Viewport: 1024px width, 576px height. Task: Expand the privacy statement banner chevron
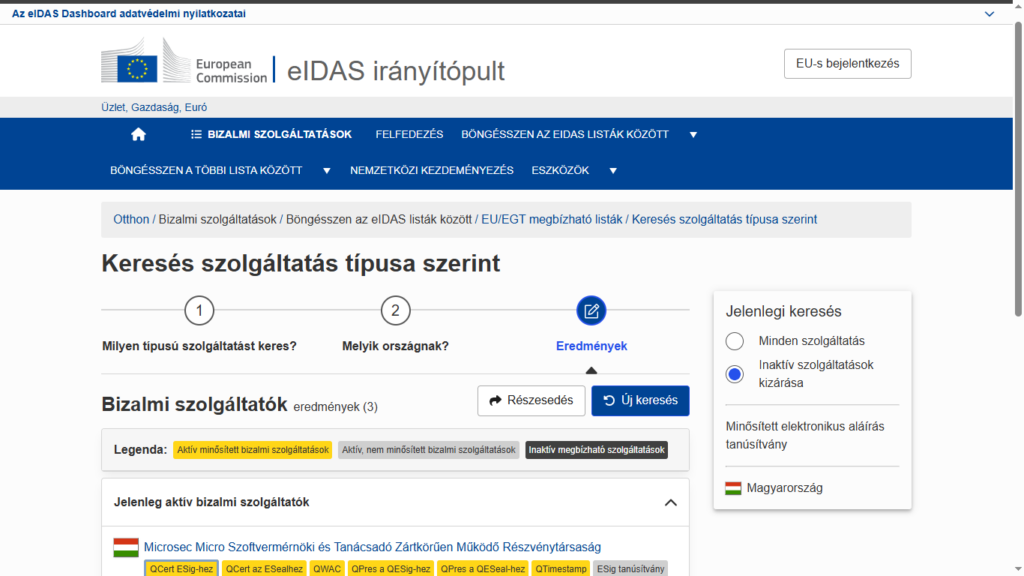click(989, 14)
